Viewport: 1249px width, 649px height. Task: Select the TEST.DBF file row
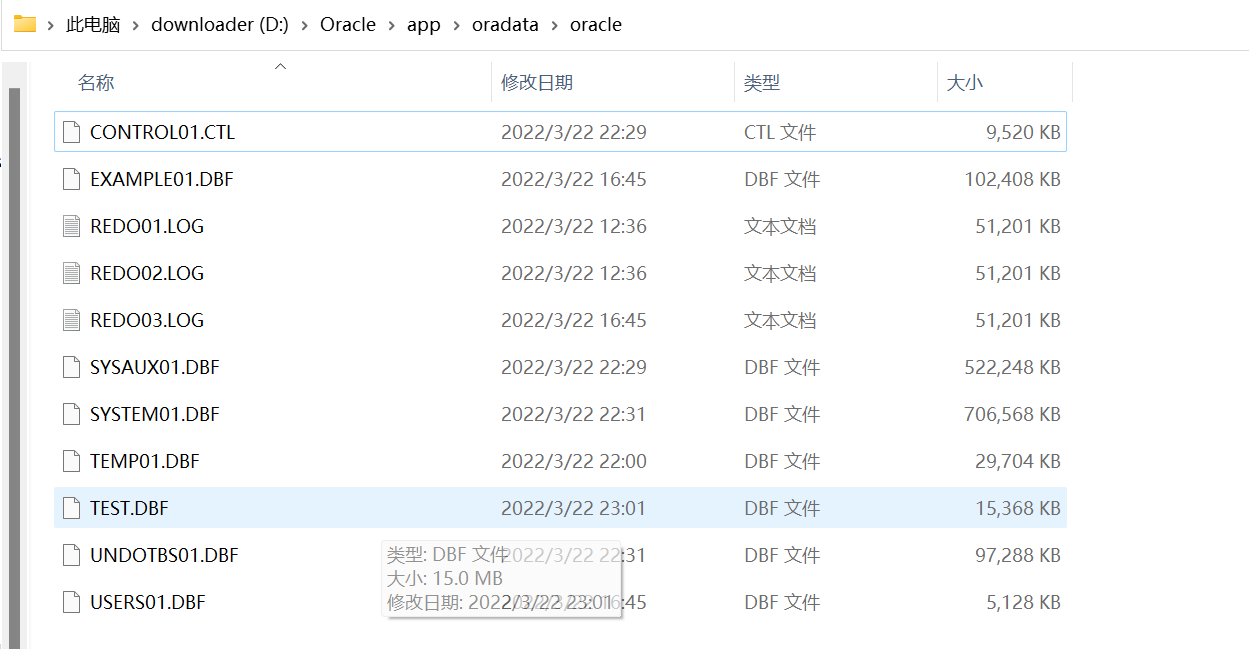(130, 508)
